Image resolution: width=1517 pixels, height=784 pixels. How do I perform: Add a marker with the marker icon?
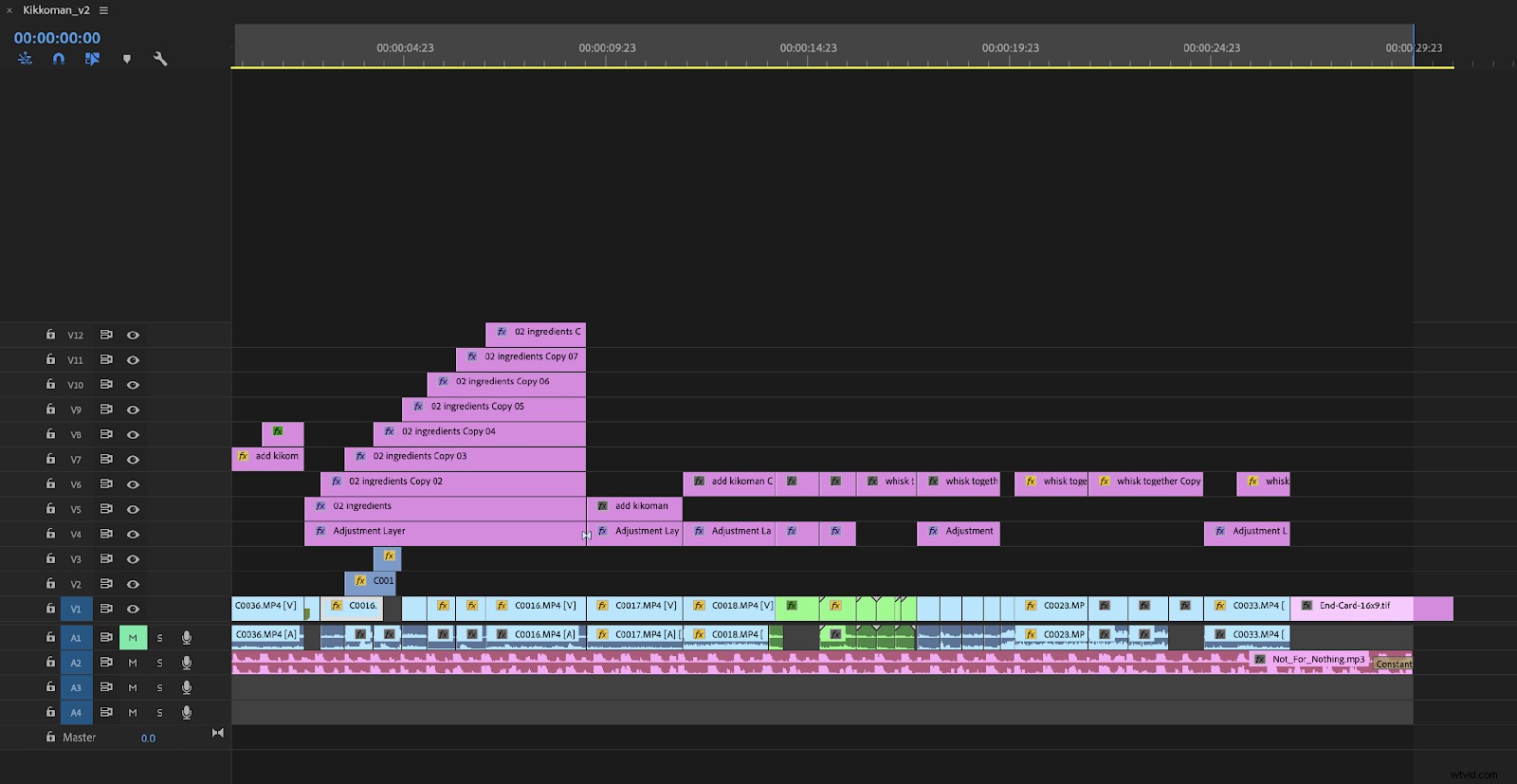(127, 59)
